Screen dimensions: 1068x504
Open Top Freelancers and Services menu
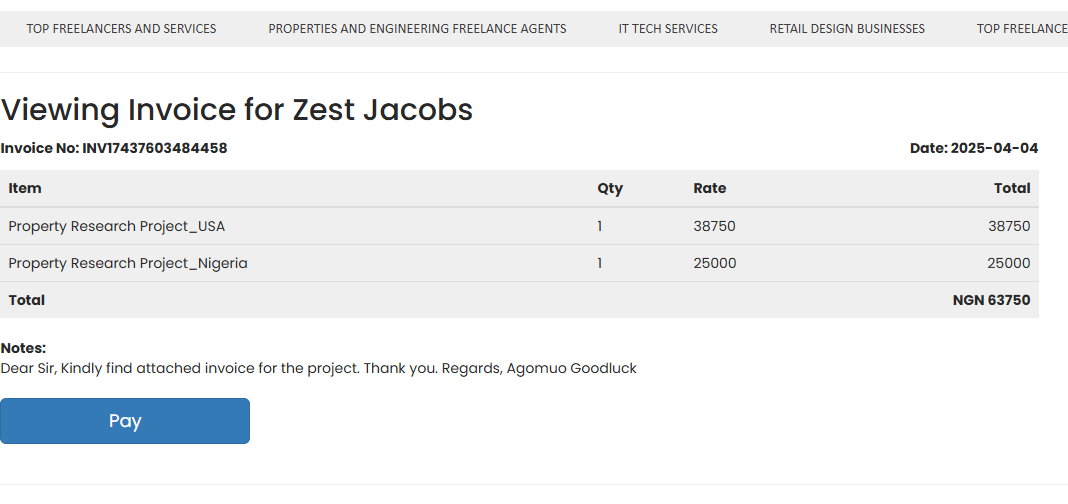[x=121, y=29]
